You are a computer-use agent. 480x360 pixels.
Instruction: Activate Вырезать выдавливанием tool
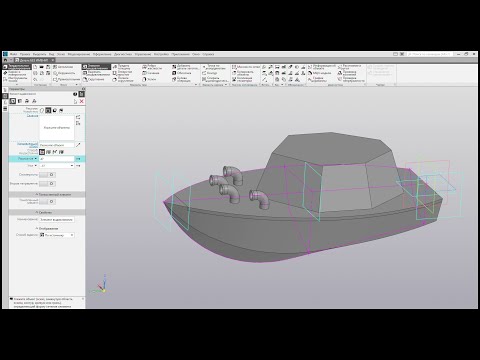click(x=96, y=73)
